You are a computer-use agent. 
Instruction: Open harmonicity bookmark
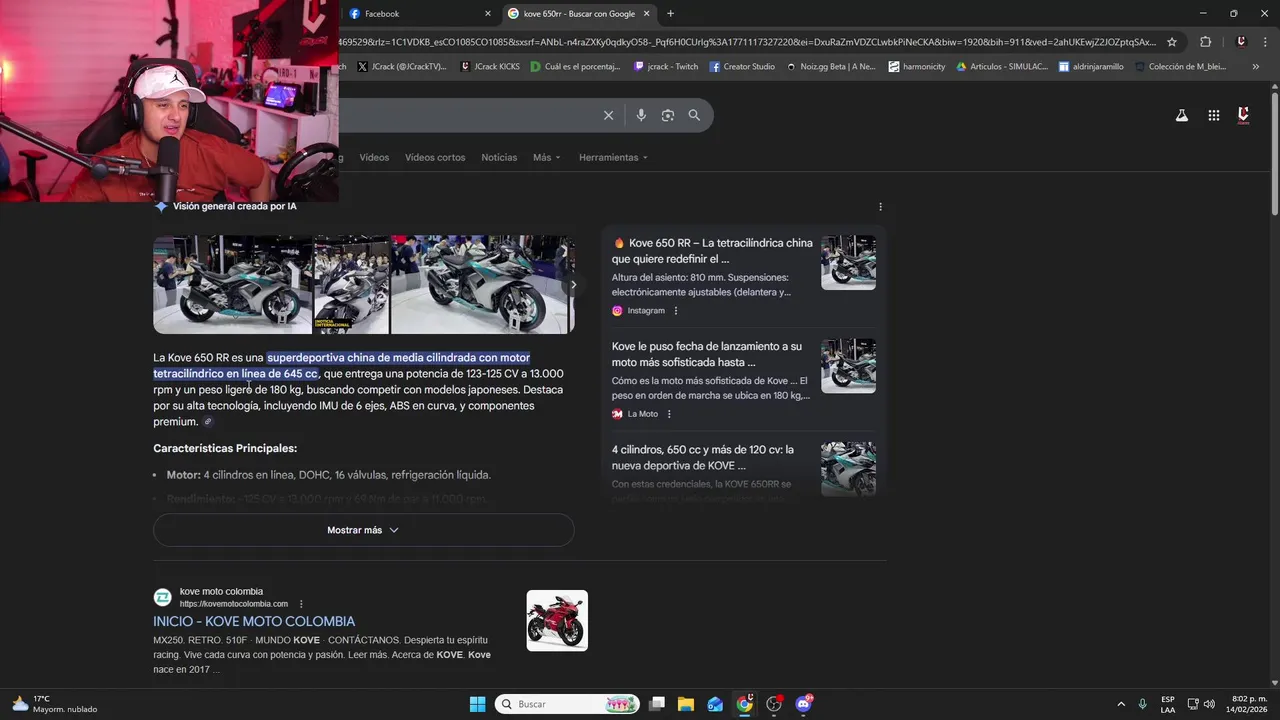coord(916,67)
